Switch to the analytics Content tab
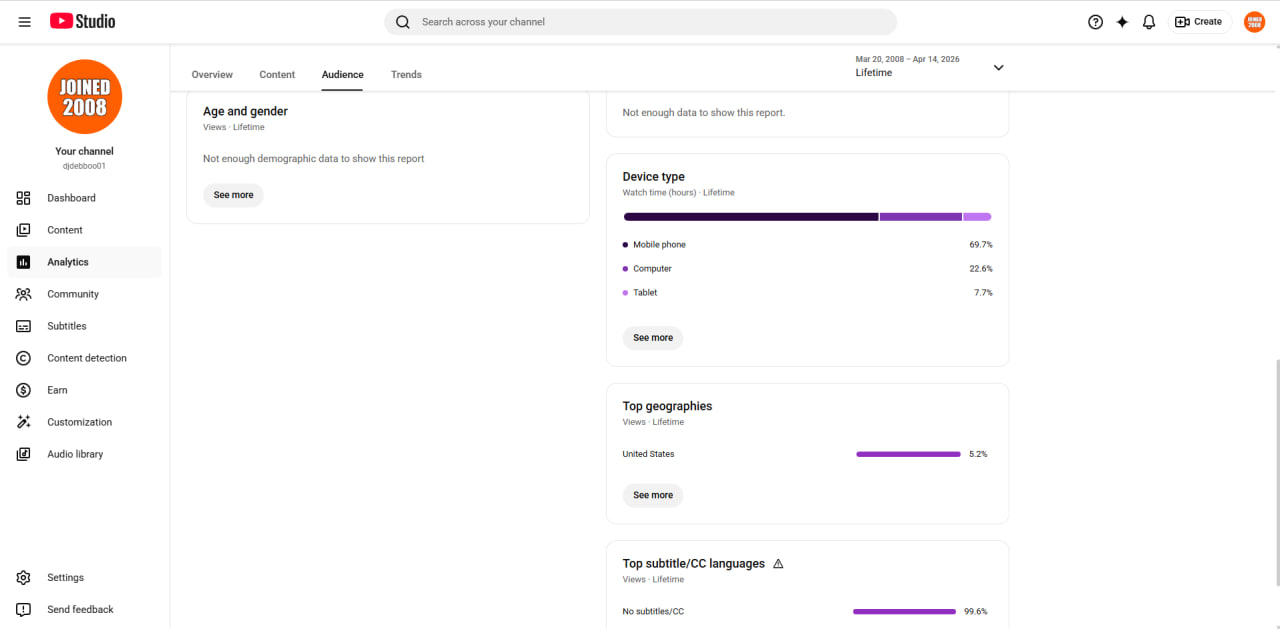1280x629 pixels. point(277,75)
